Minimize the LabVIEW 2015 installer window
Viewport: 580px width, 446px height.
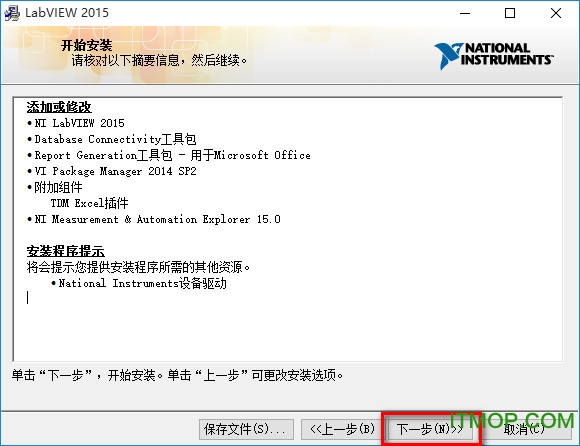(x=465, y=13)
